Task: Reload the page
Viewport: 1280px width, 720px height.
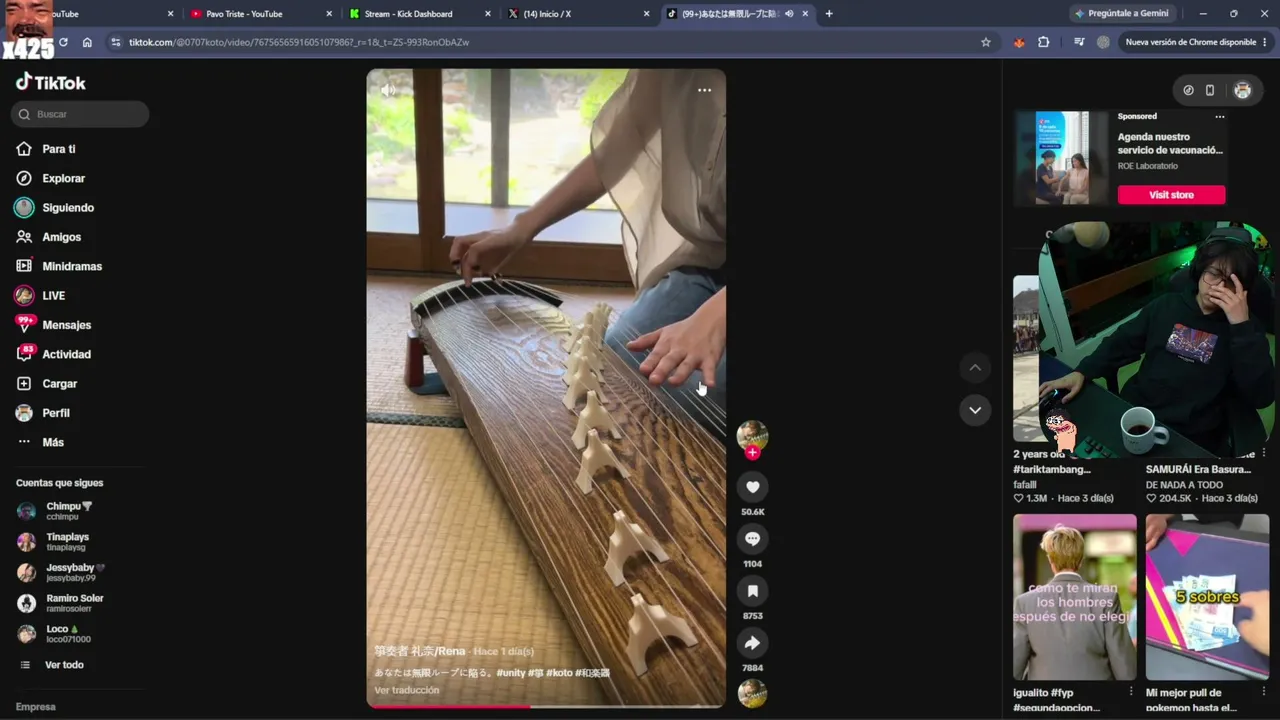Action: (x=63, y=42)
